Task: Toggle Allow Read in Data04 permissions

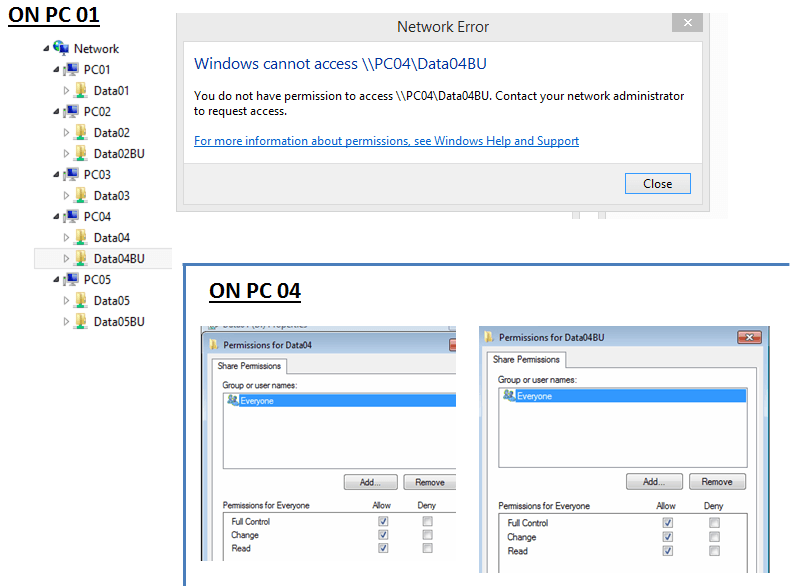Action: coord(383,548)
